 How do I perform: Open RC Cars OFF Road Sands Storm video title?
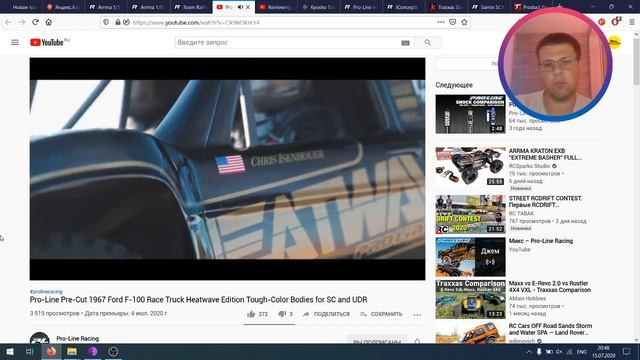550,329
